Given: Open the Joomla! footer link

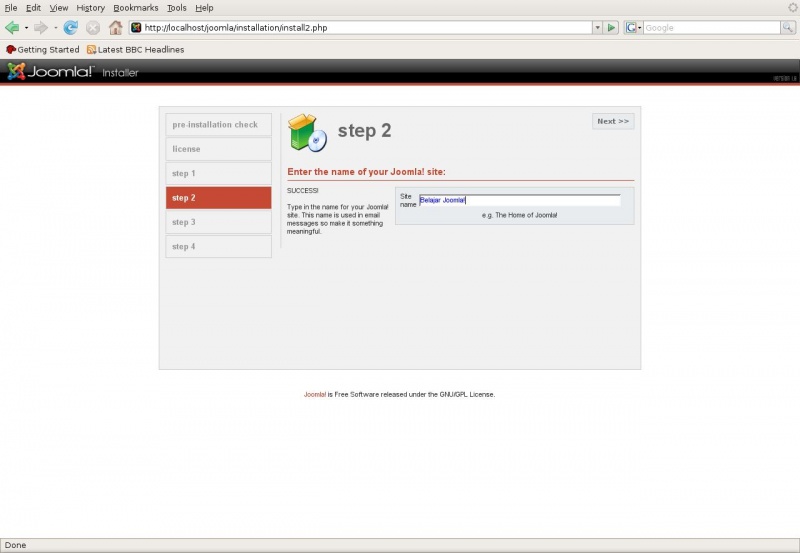Looking at the screenshot, I should click(x=314, y=394).
